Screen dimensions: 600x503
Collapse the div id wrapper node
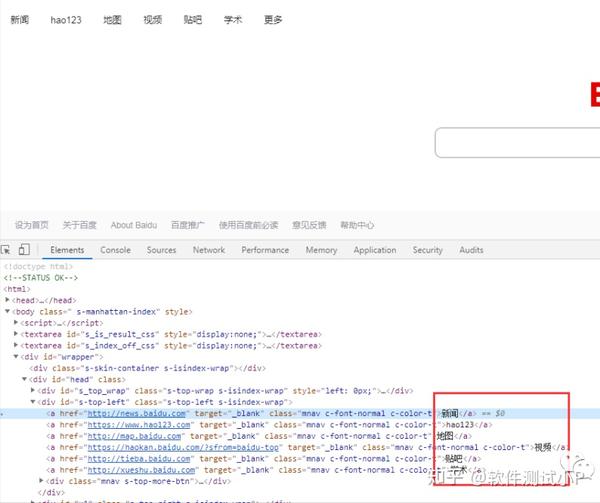[16, 356]
